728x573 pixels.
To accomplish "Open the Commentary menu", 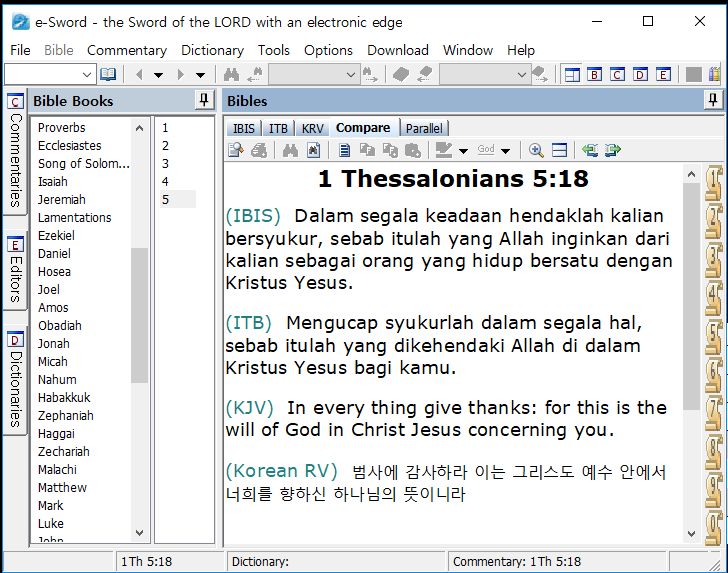I will click(x=127, y=50).
